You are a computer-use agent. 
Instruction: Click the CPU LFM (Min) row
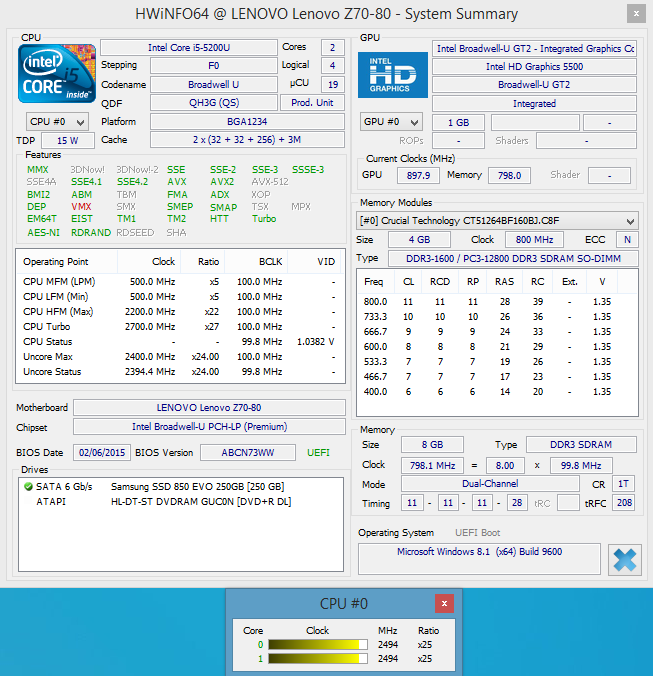pyautogui.click(x=180, y=297)
